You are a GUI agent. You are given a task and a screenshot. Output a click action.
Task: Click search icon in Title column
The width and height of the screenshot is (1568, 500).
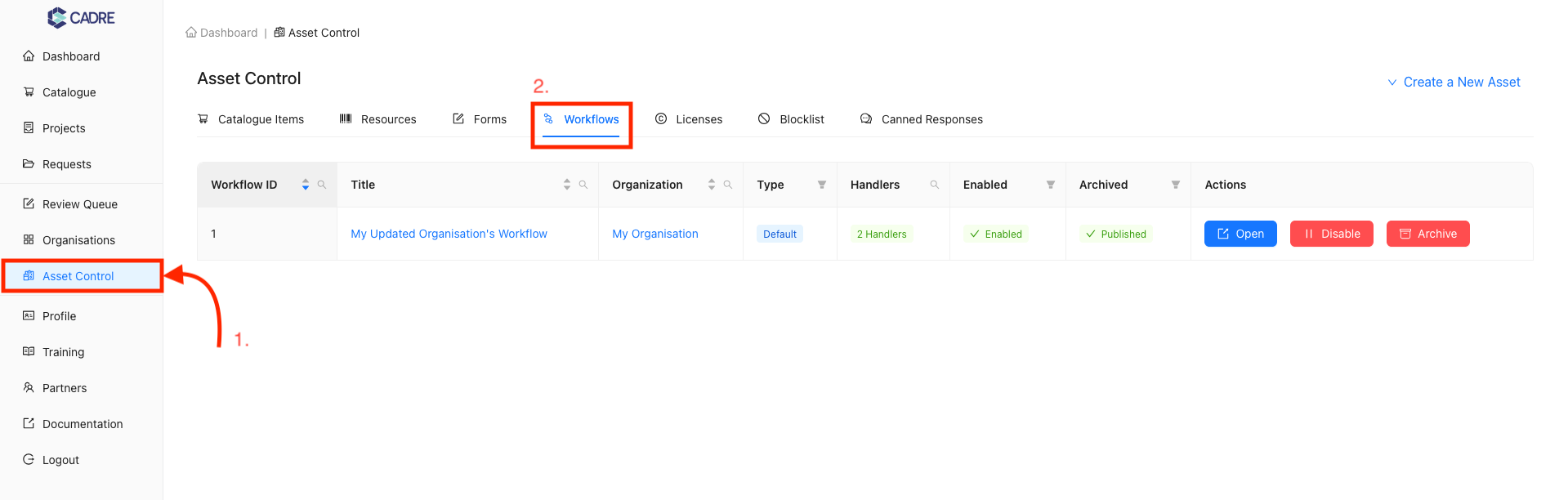click(x=583, y=185)
